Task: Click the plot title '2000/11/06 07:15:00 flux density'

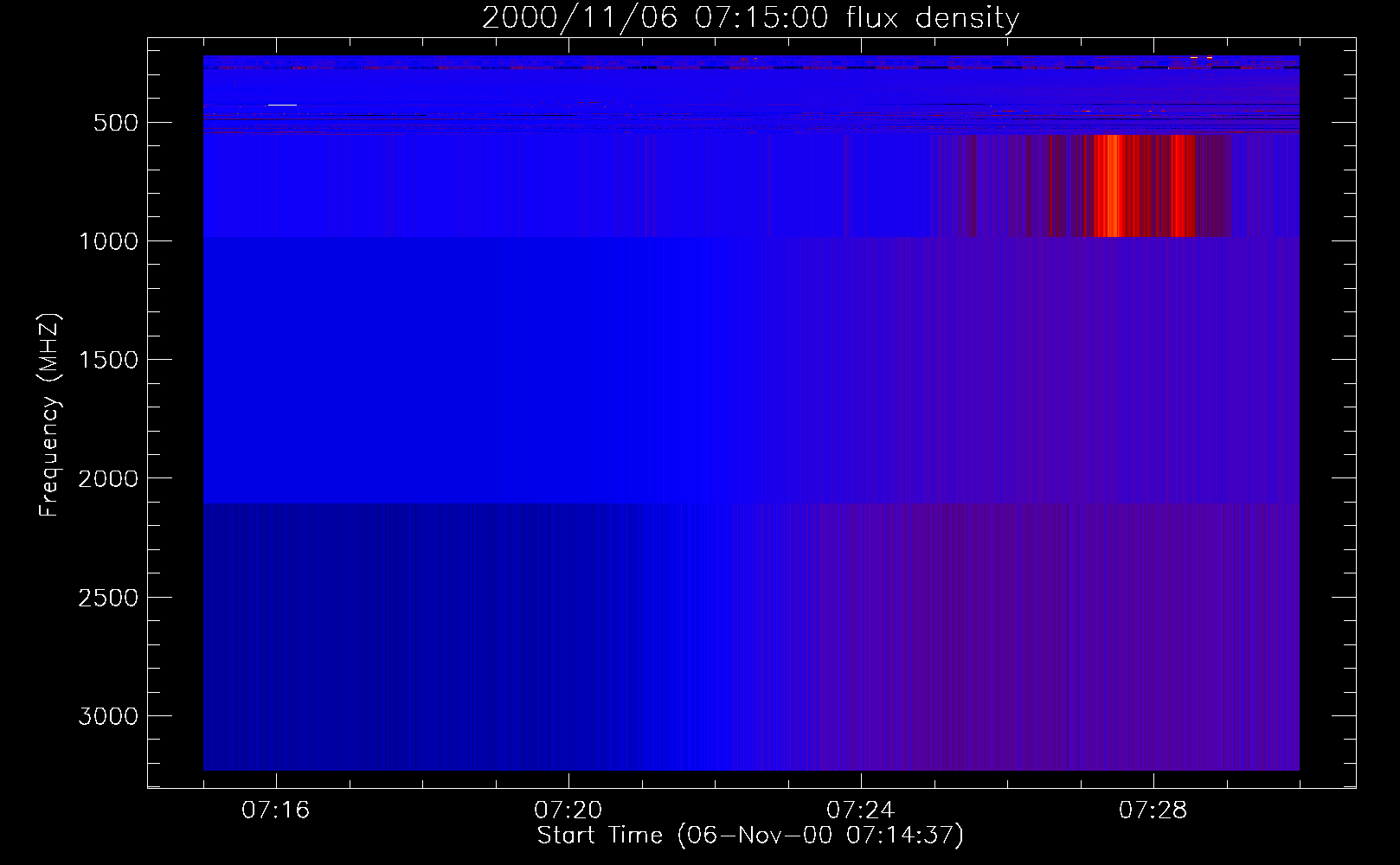Action: pyautogui.click(x=750, y=18)
